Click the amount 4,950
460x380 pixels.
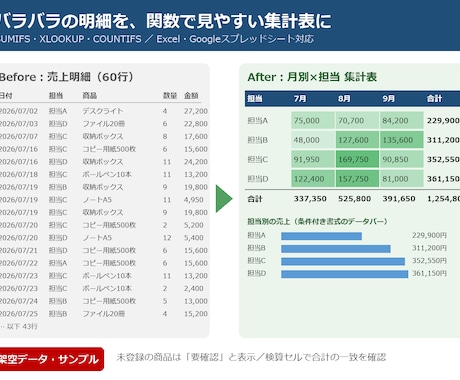click(194, 200)
